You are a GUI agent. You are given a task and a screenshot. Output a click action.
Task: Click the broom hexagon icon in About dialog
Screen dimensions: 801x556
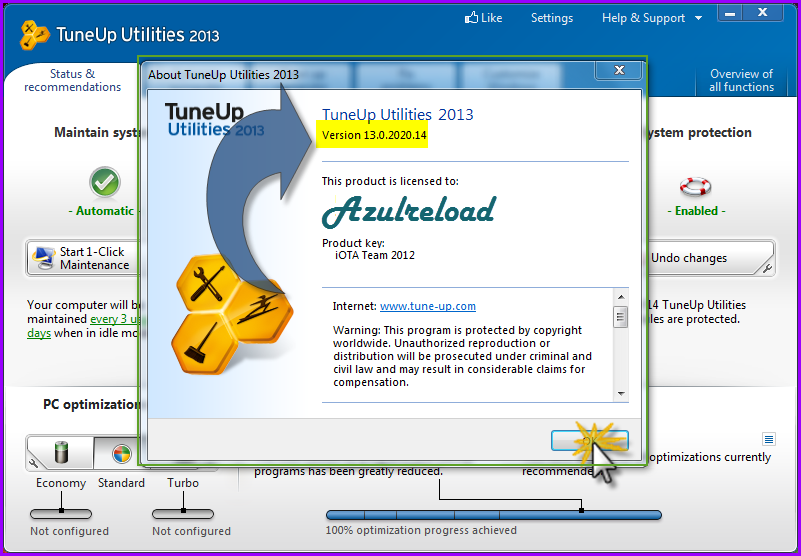click(204, 342)
